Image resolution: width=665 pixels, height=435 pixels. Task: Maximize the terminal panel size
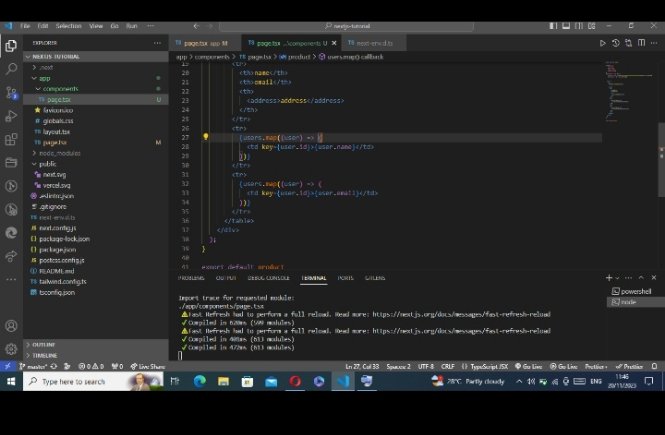point(641,278)
